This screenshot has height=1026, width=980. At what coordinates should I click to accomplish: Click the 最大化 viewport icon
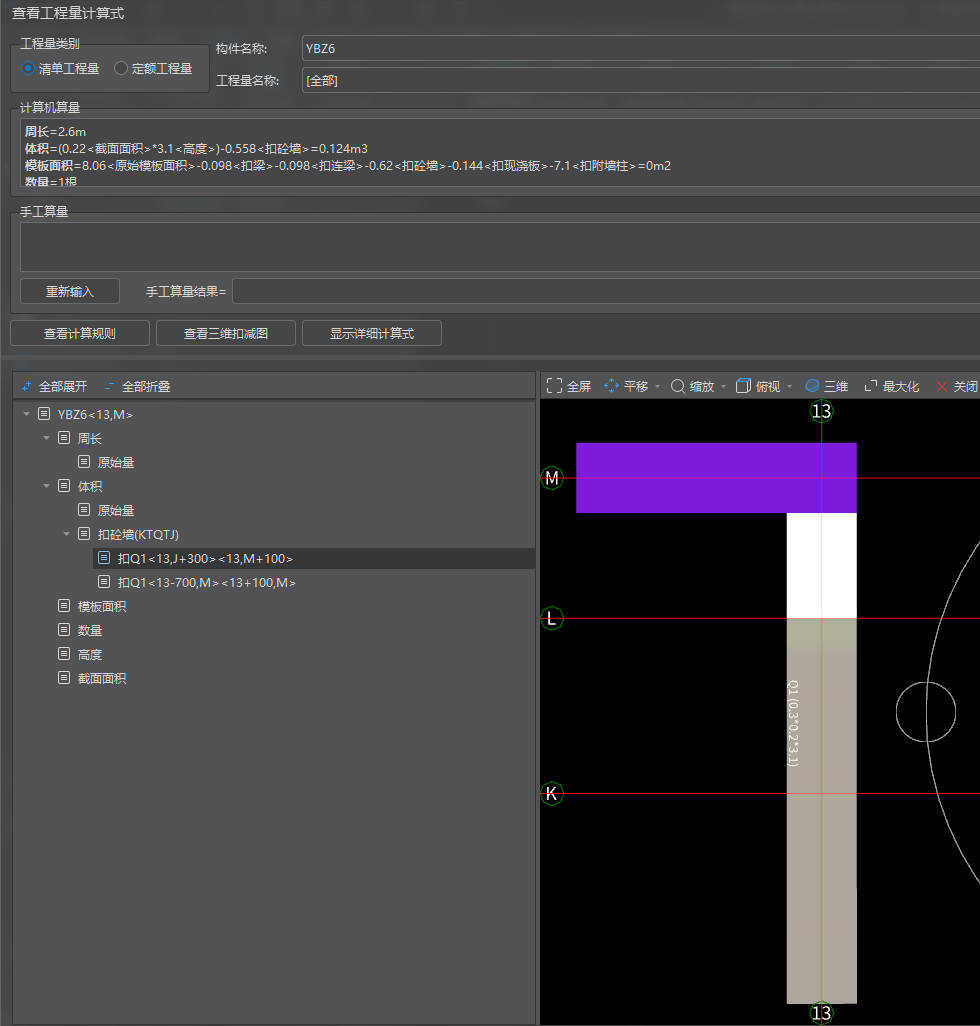tap(871, 386)
